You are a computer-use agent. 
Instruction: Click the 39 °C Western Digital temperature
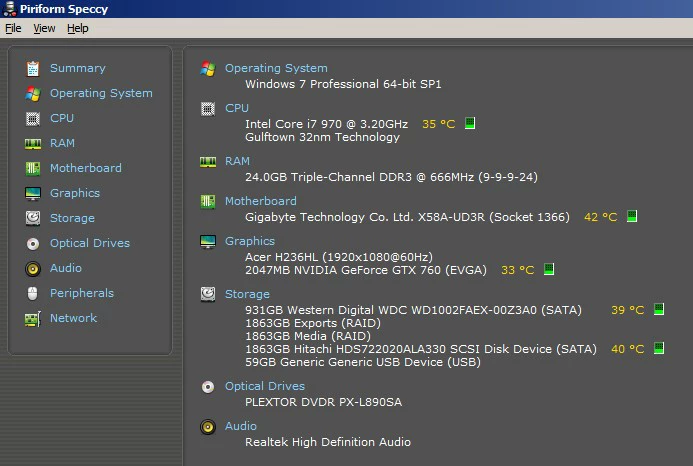(628, 310)
